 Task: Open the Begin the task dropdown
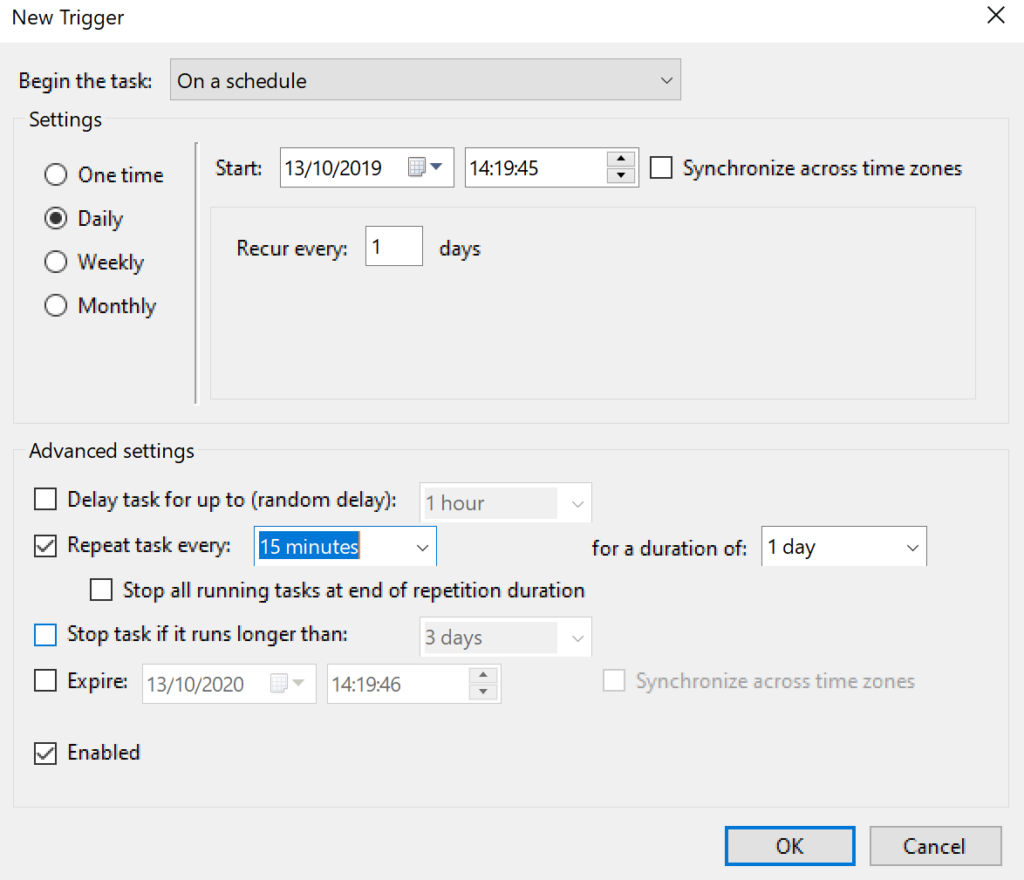tap(667, 79)
